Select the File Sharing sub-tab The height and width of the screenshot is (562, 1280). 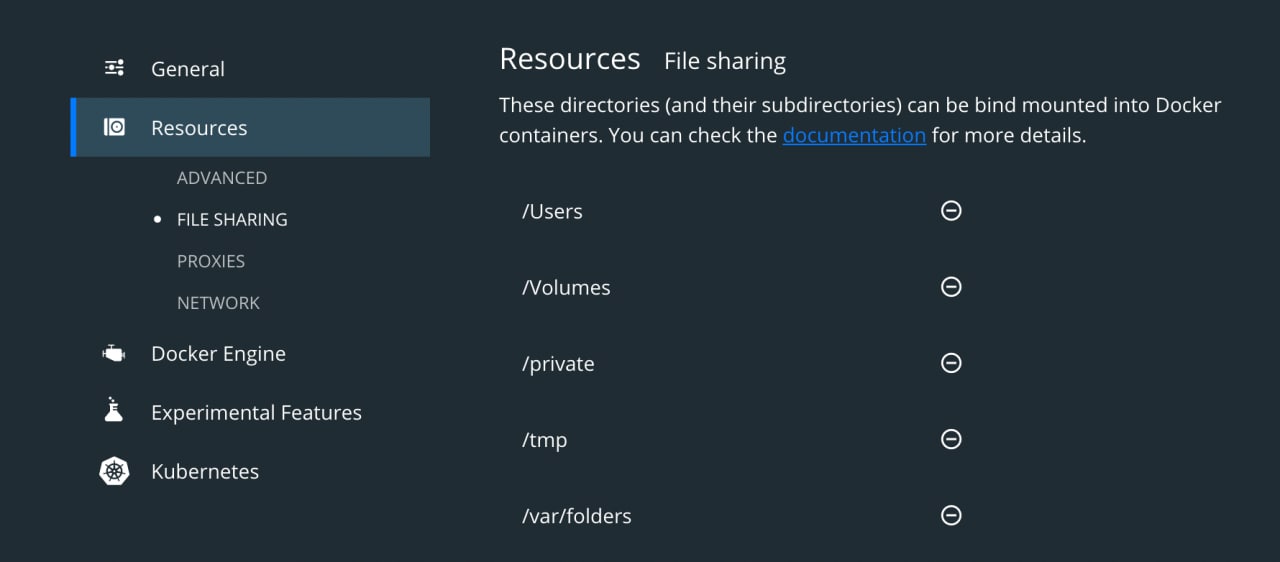(x=232, y=219)
